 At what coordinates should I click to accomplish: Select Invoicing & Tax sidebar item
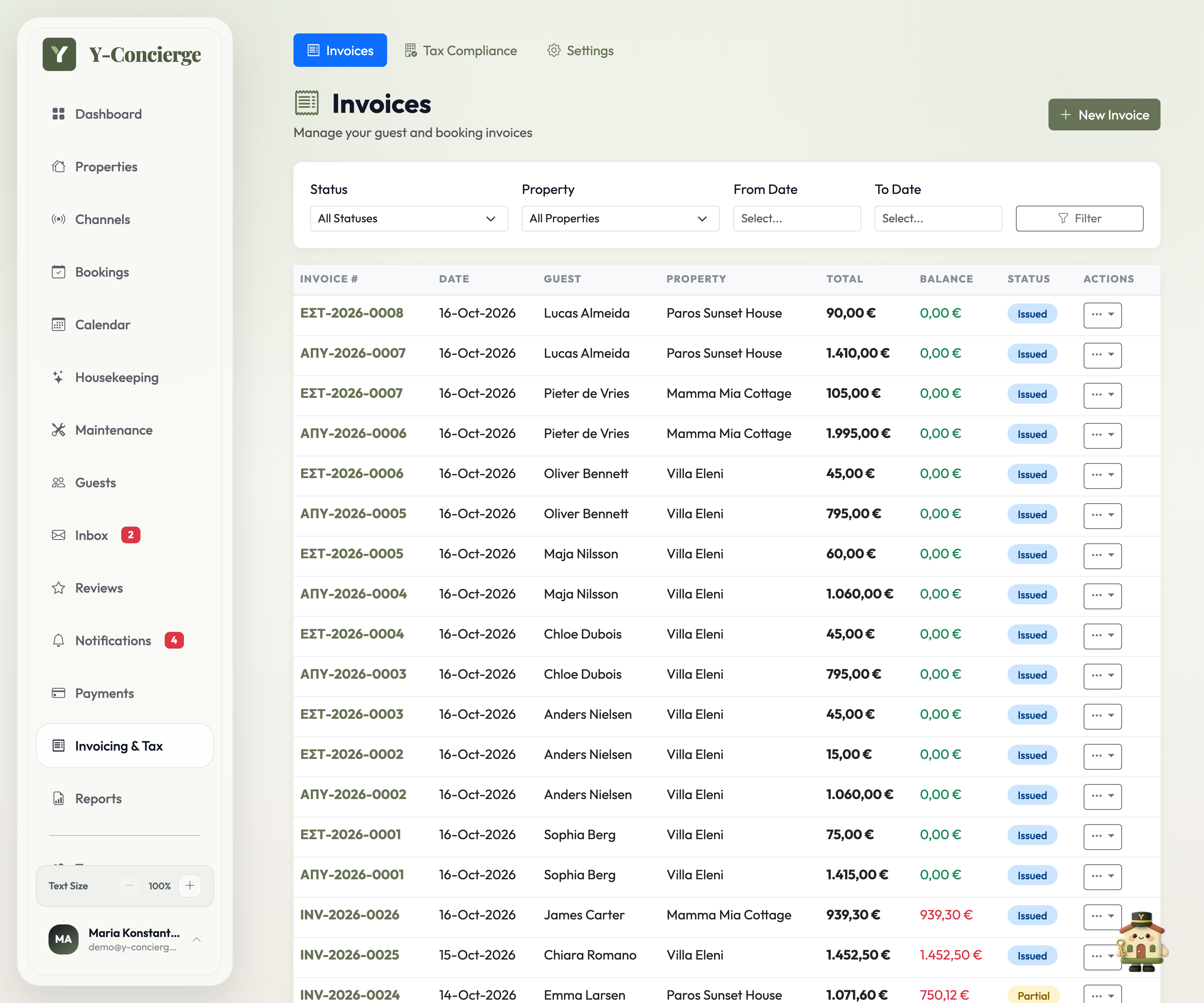125,746
